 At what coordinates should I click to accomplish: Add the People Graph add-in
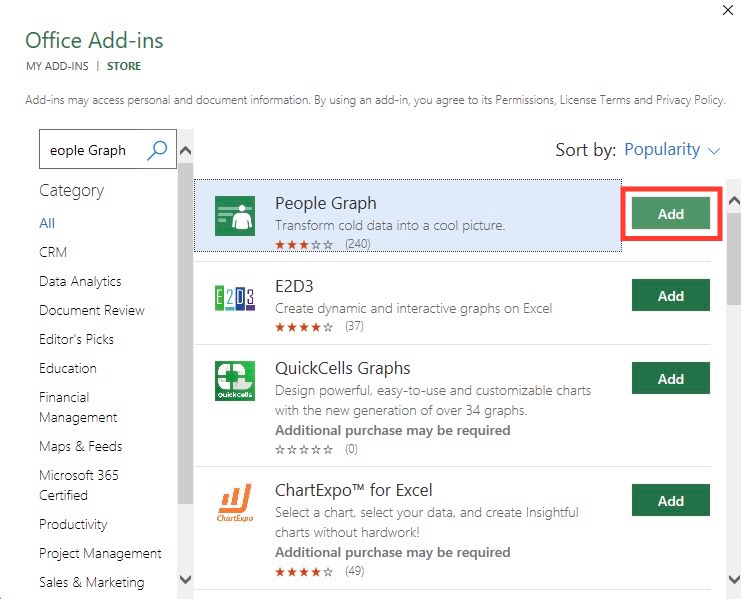[671, 214]
